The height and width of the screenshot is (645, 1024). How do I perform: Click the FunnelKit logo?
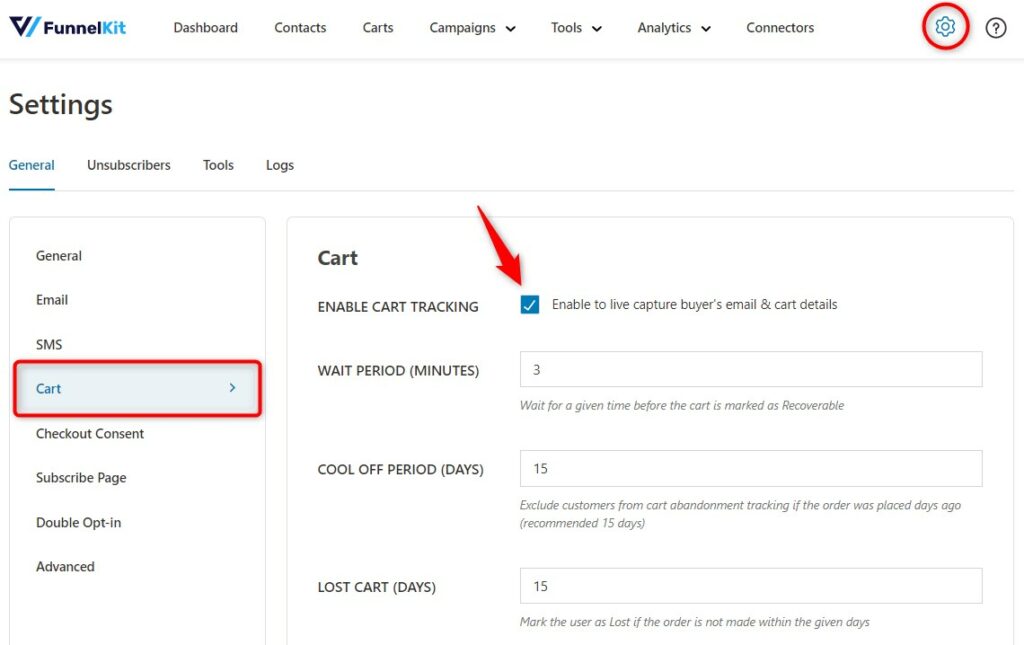coord(67,27)
